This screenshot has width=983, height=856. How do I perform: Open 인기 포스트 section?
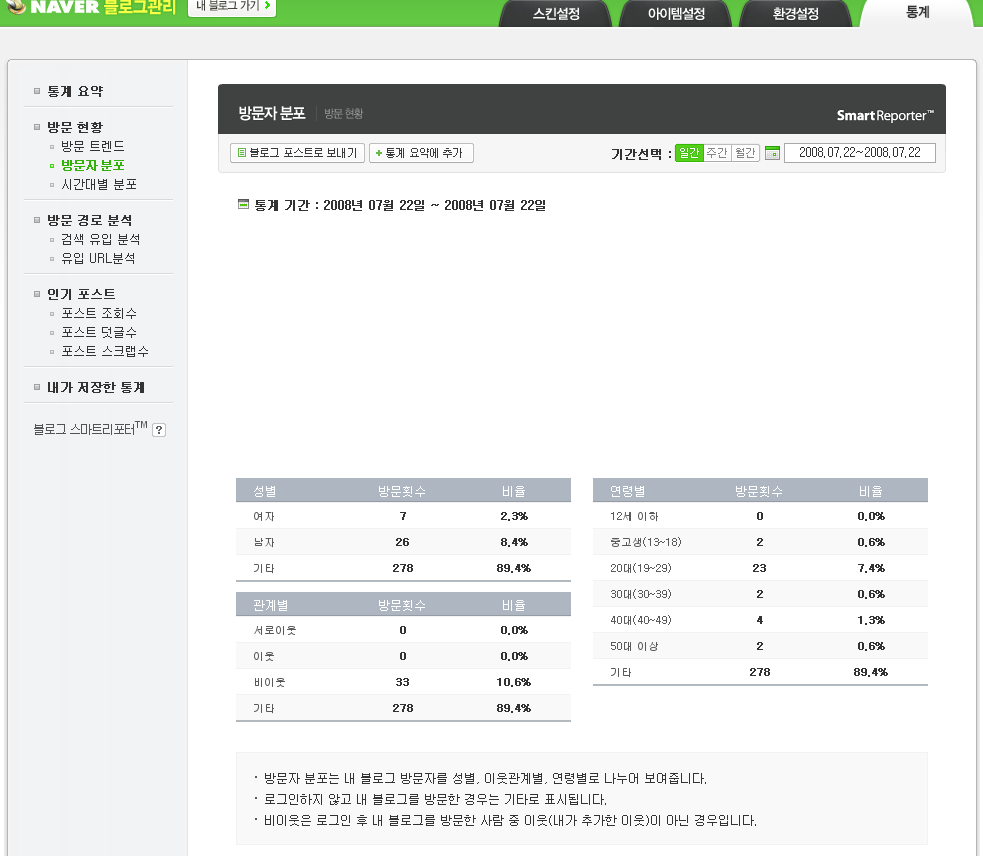[x=81, y=294]
